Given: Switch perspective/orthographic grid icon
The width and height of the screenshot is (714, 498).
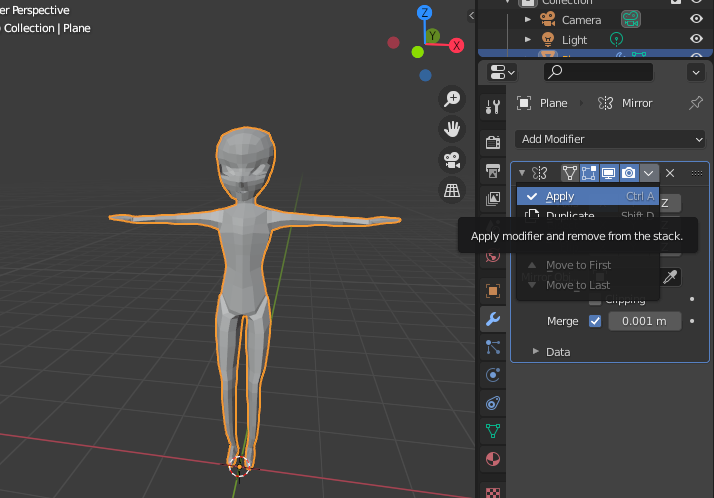Looking at the screenshot, I should click(452, 190).
